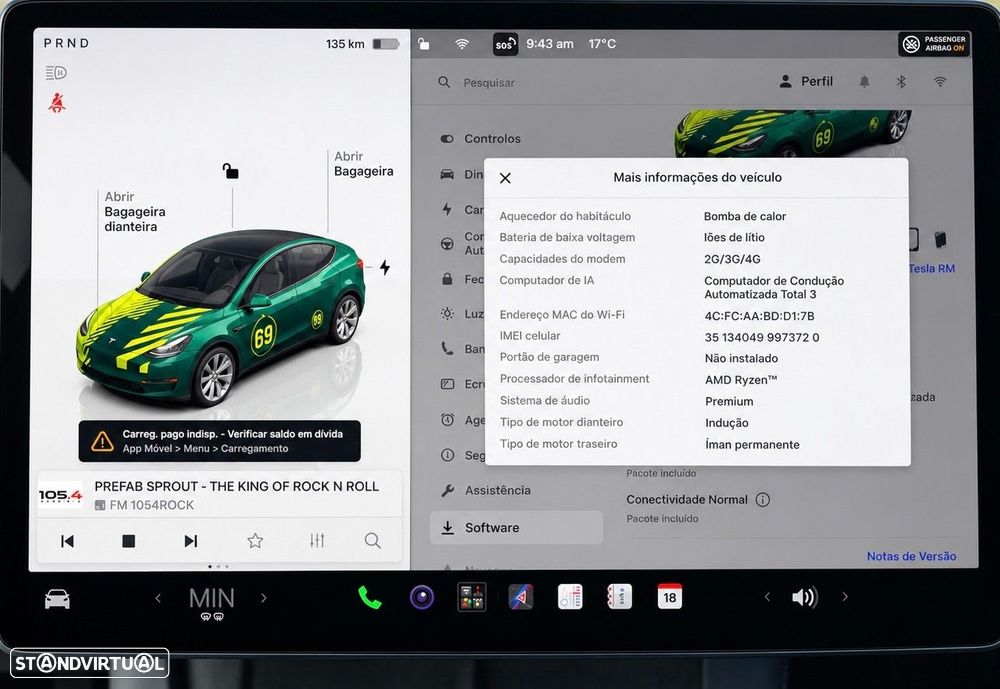Tap the Bluetooth icon in settings header

(x=901, y=82)
